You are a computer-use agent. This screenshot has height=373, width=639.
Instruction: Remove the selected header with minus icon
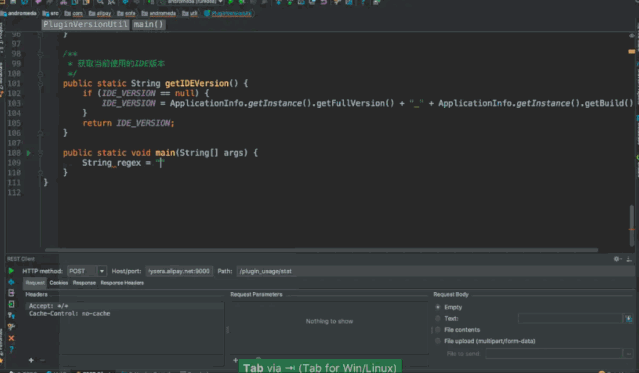click(42, 360)
